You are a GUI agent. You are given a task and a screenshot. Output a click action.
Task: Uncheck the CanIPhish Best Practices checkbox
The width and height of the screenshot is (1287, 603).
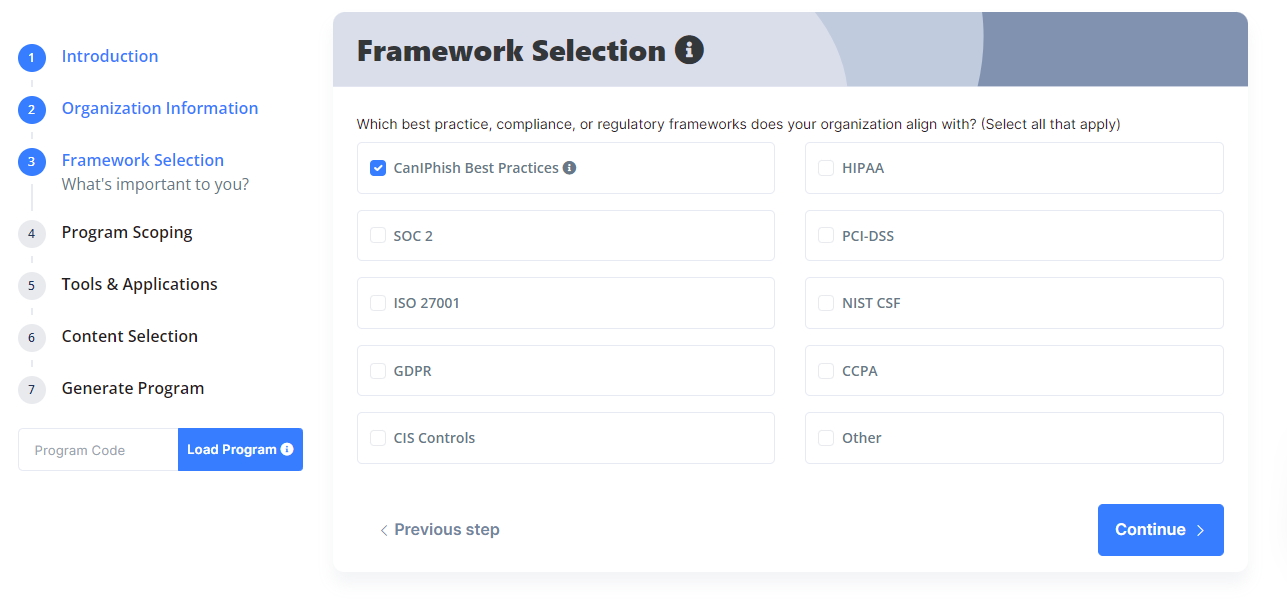(x=378, y=168)
